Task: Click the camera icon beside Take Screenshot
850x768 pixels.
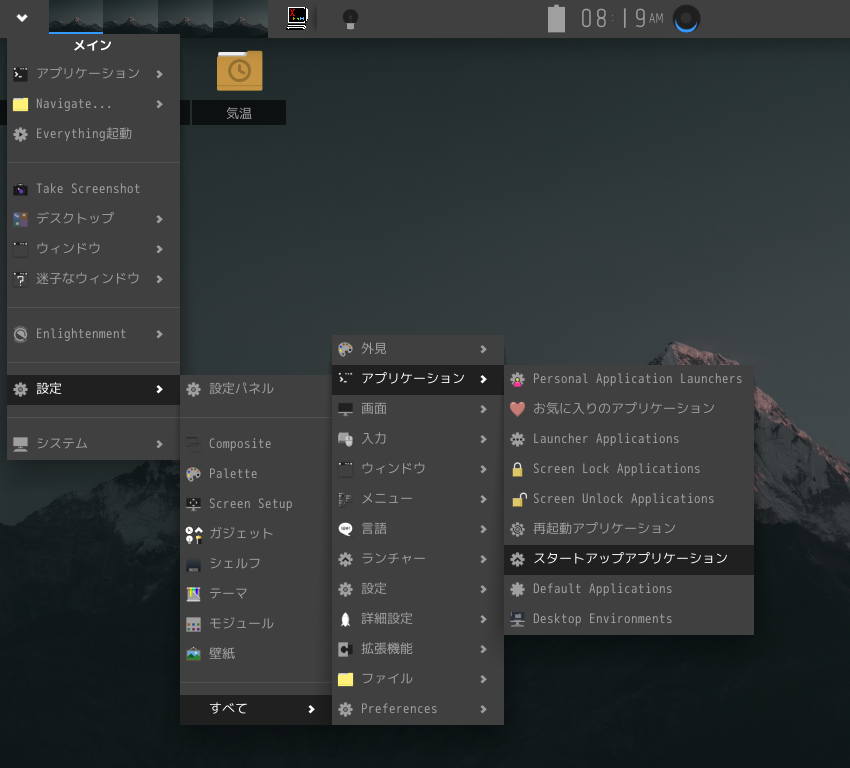Action: pyautogui.click(x=20, y=189)
